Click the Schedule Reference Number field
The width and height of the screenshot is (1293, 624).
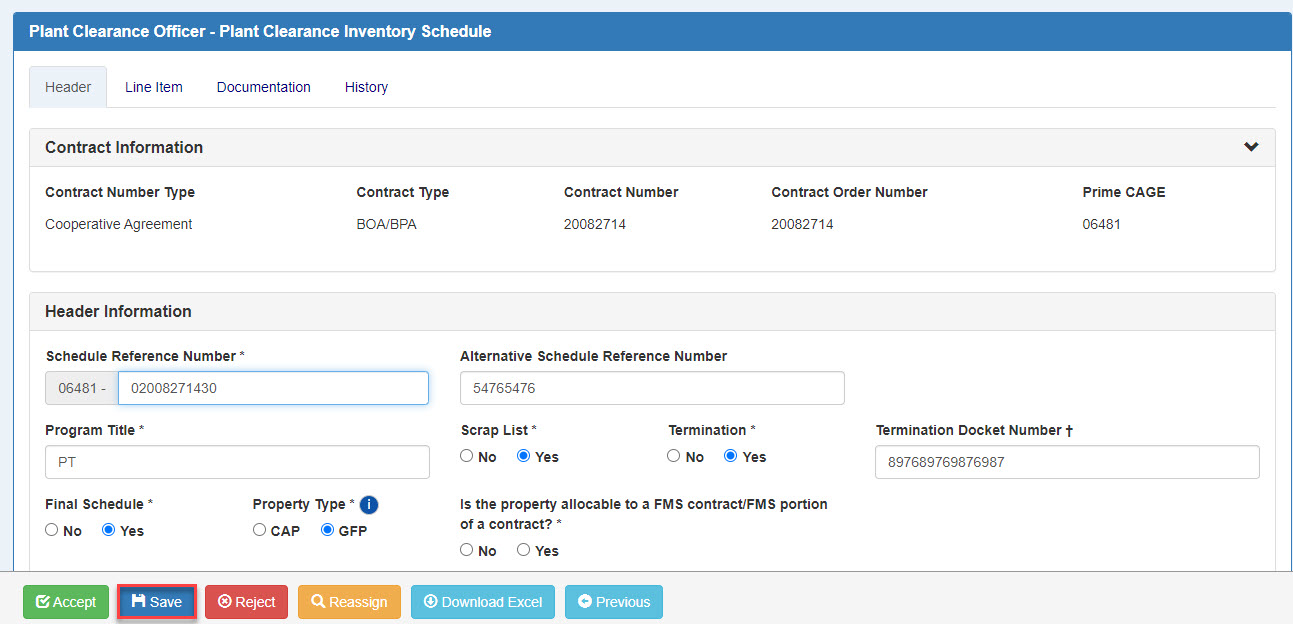272,388
